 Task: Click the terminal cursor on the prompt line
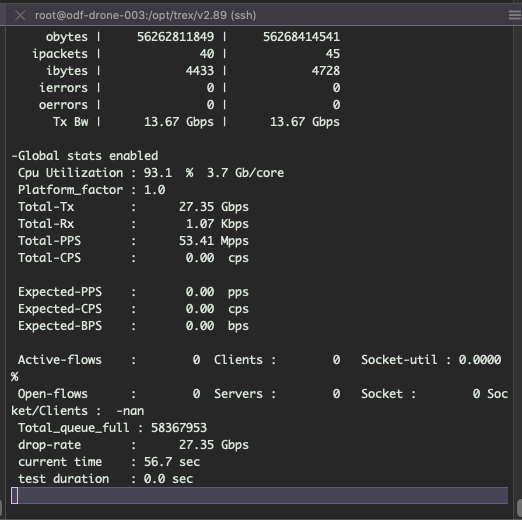coord(15,496)
